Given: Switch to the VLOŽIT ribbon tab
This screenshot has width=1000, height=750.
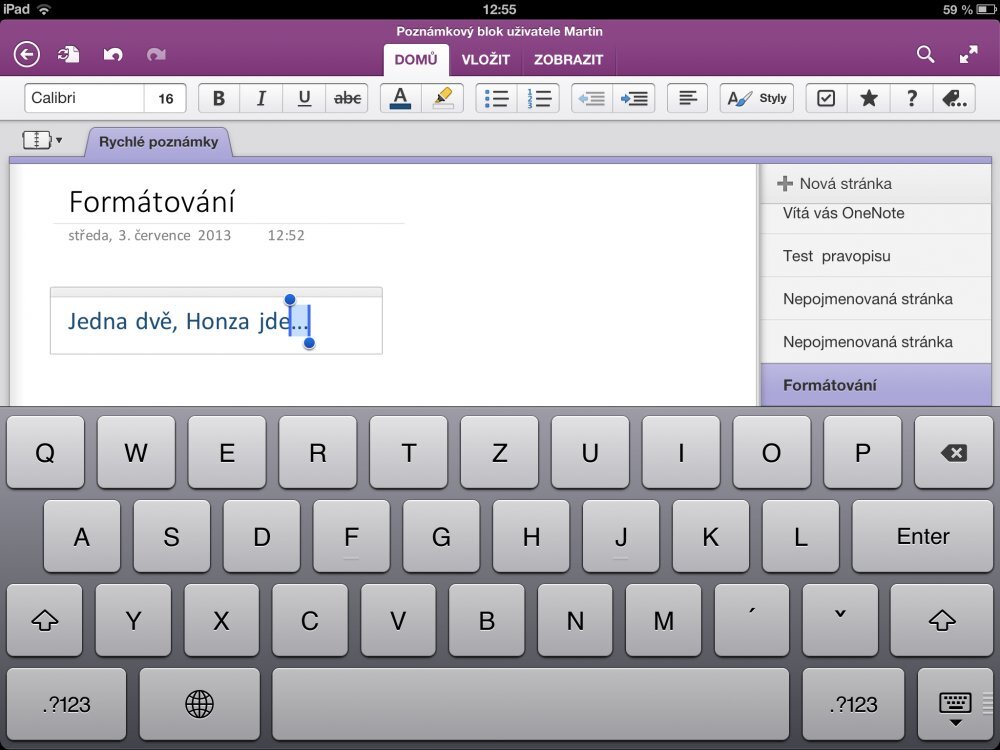Looking at the screenshot, I should pyautogui.click(x=487, y=60).
